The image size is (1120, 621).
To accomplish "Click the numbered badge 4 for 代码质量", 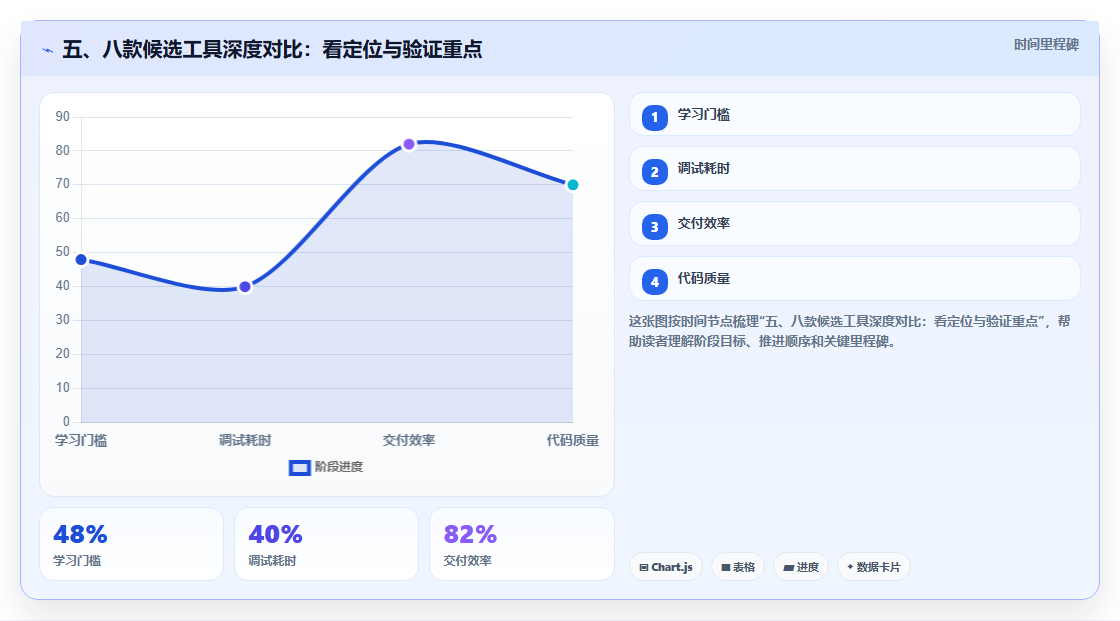I will pos(654,282).
